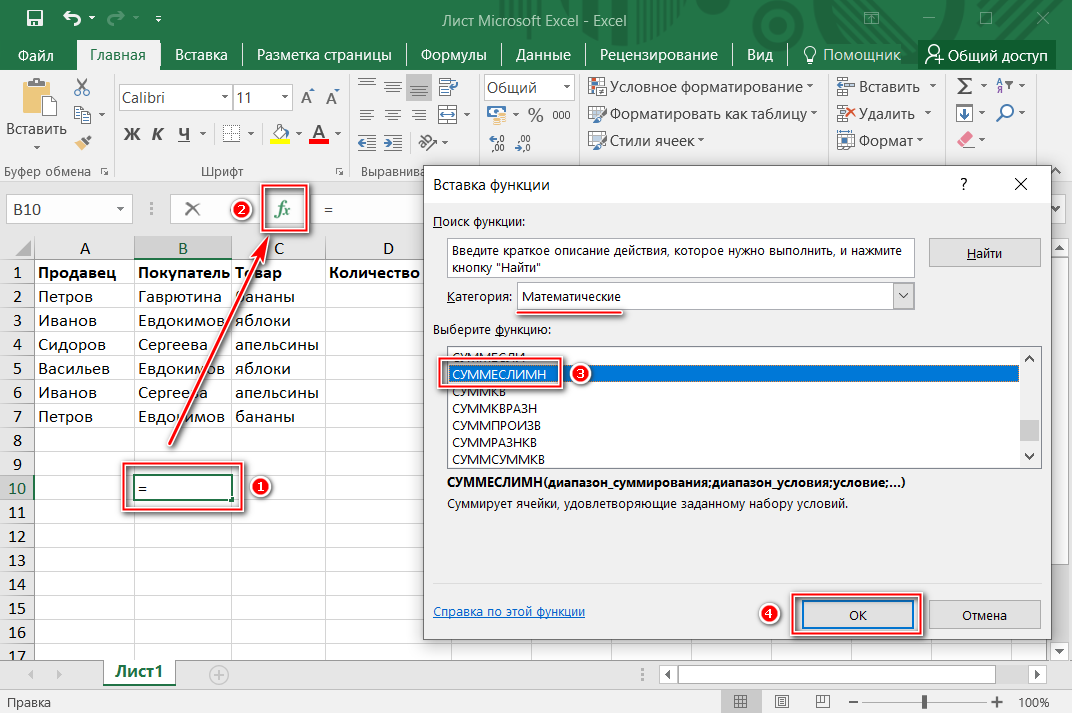
Task: Save the workbook with the floppy icon
Action: [34, 18]
